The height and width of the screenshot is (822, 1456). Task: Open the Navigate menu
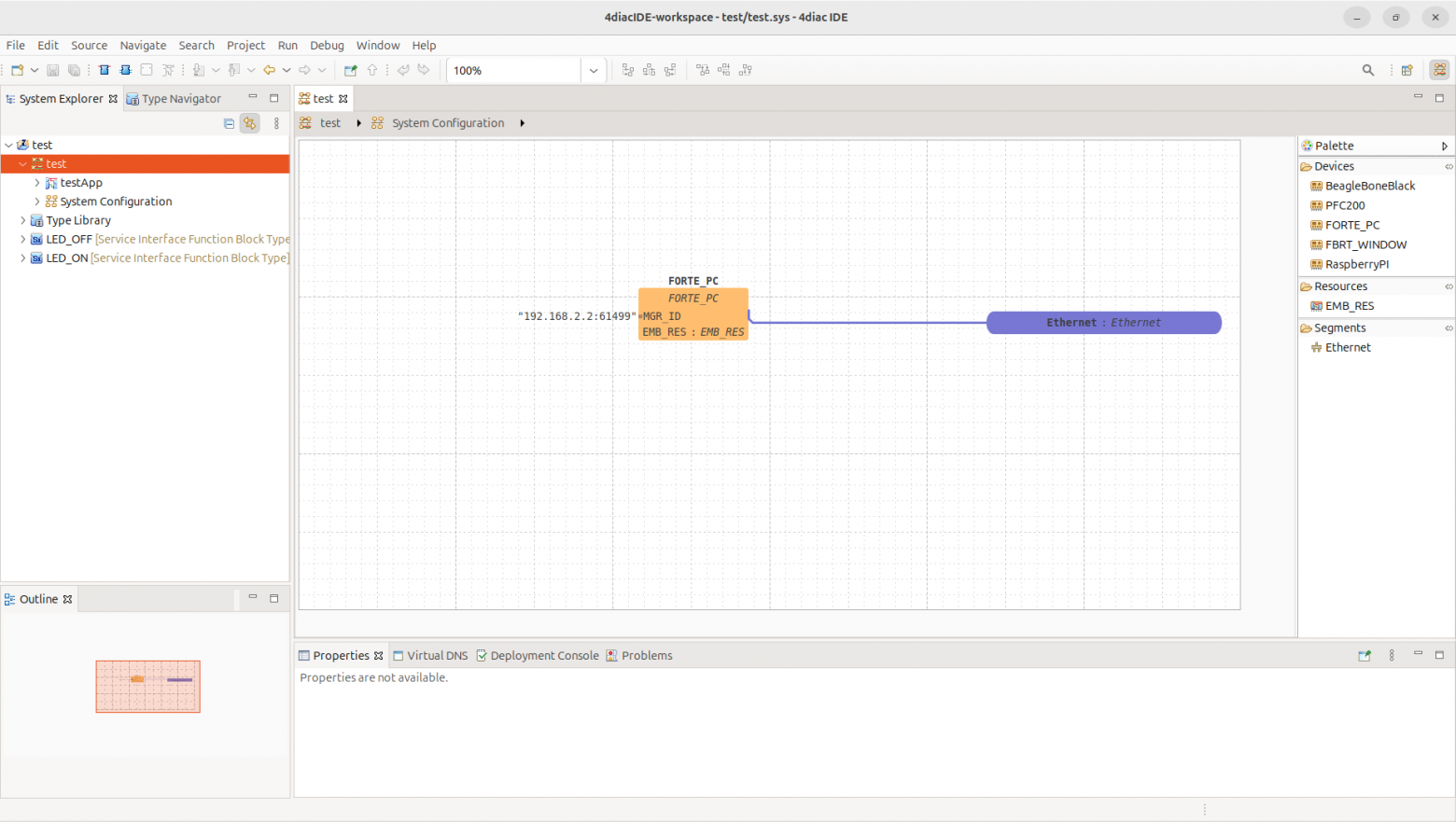(x=143, y=45)
